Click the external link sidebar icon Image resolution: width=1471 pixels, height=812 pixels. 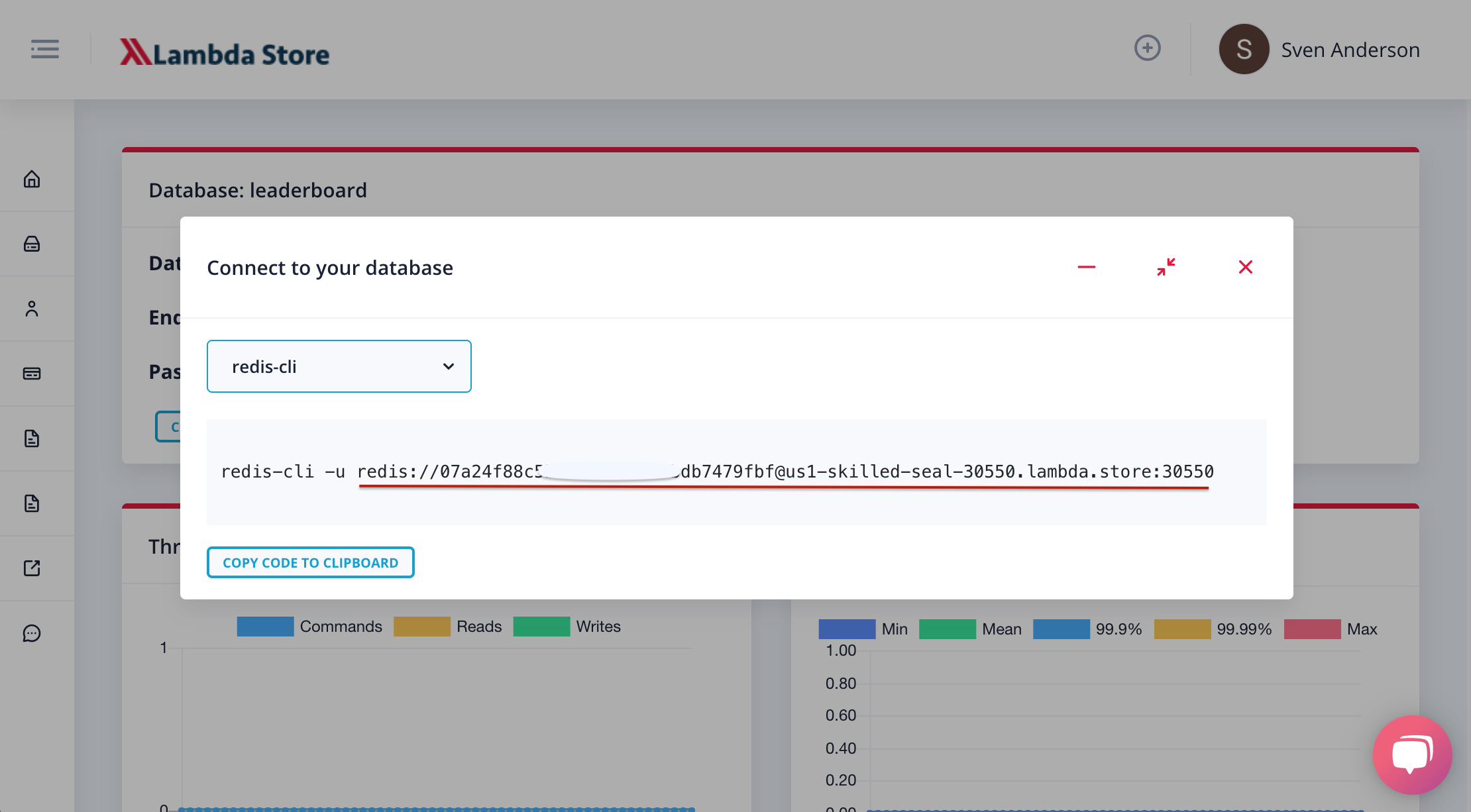point(32,568)
